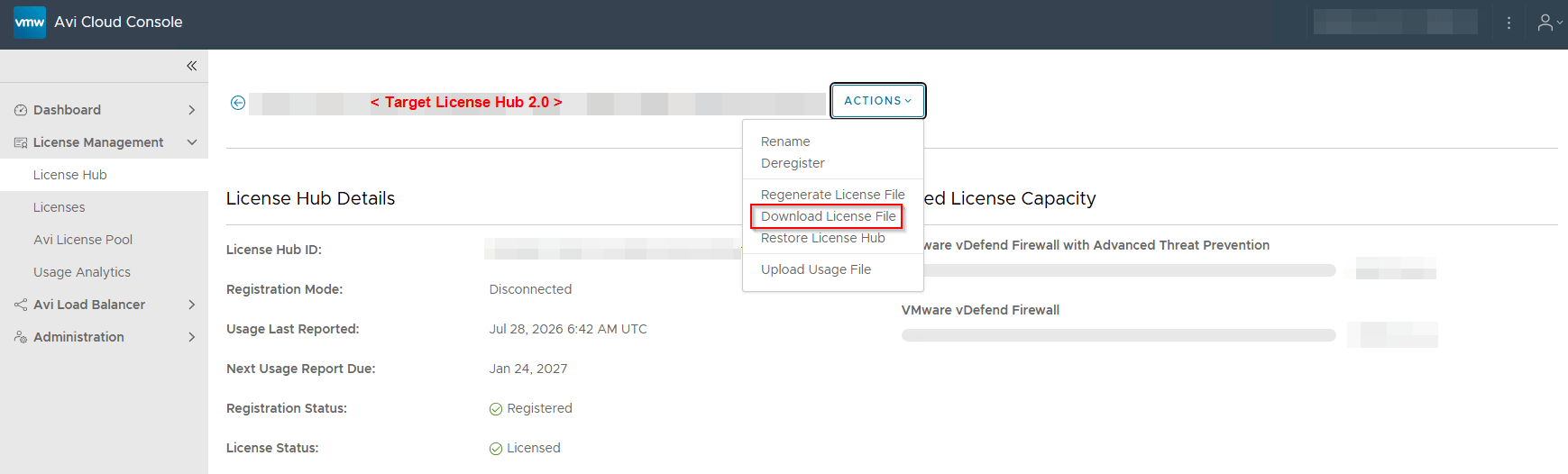The image size is (1568, 474).
Task: Open License Hub sidebar item
Action: pos(104,175)
